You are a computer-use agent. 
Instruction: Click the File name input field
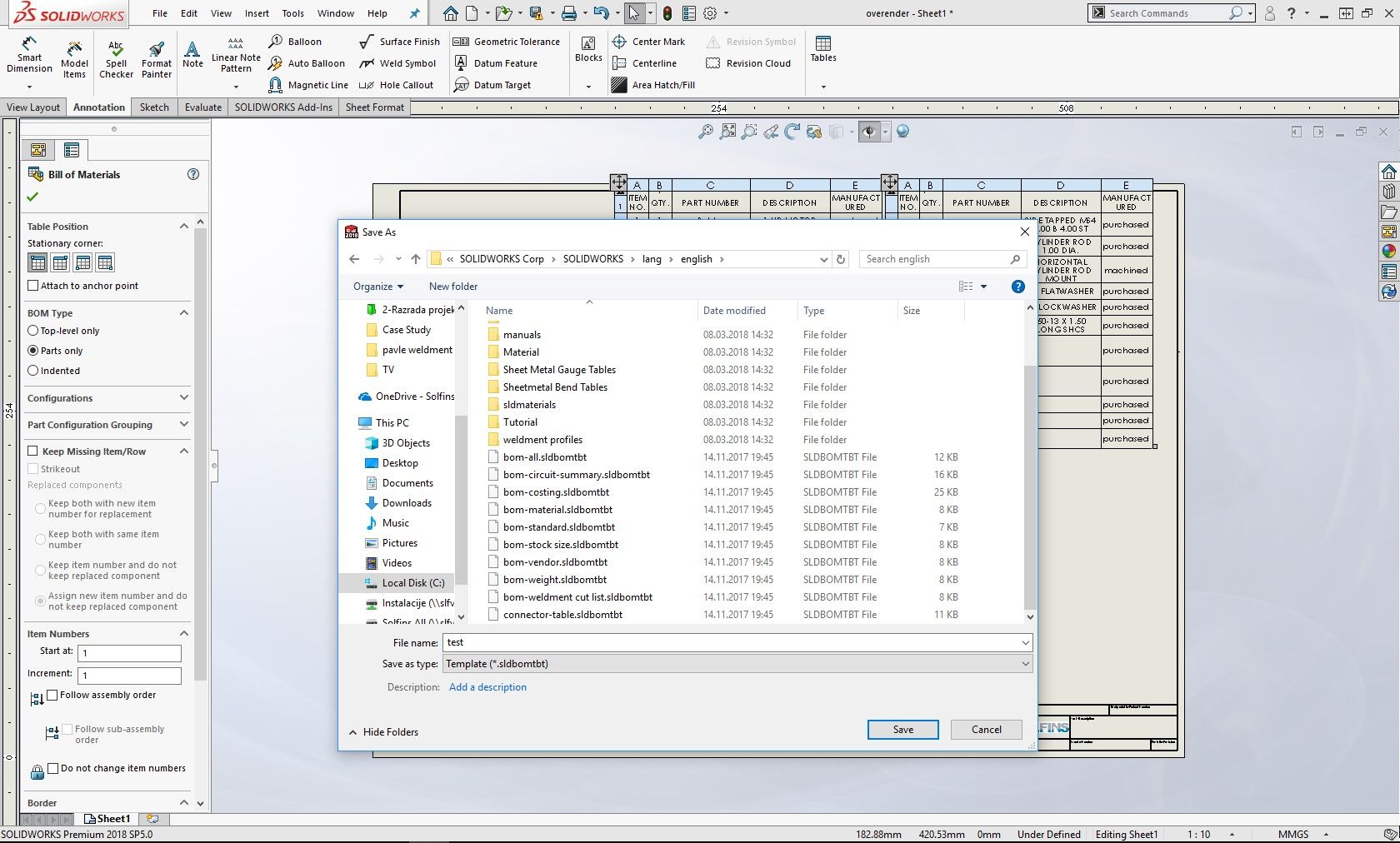pos(733,642)
